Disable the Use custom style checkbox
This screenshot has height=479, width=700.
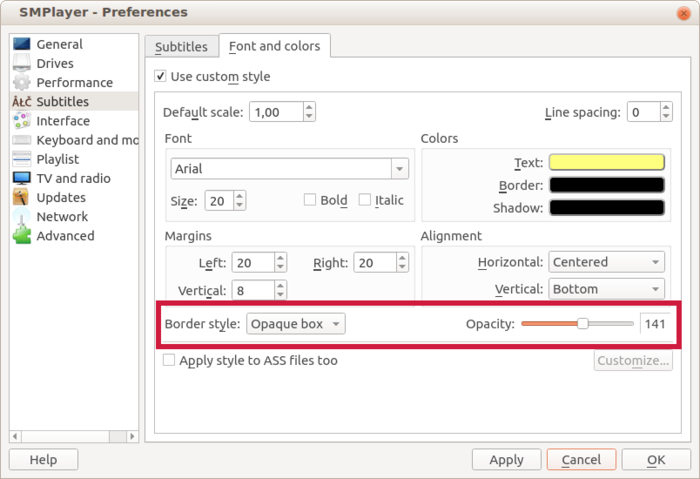click(161, 76)
